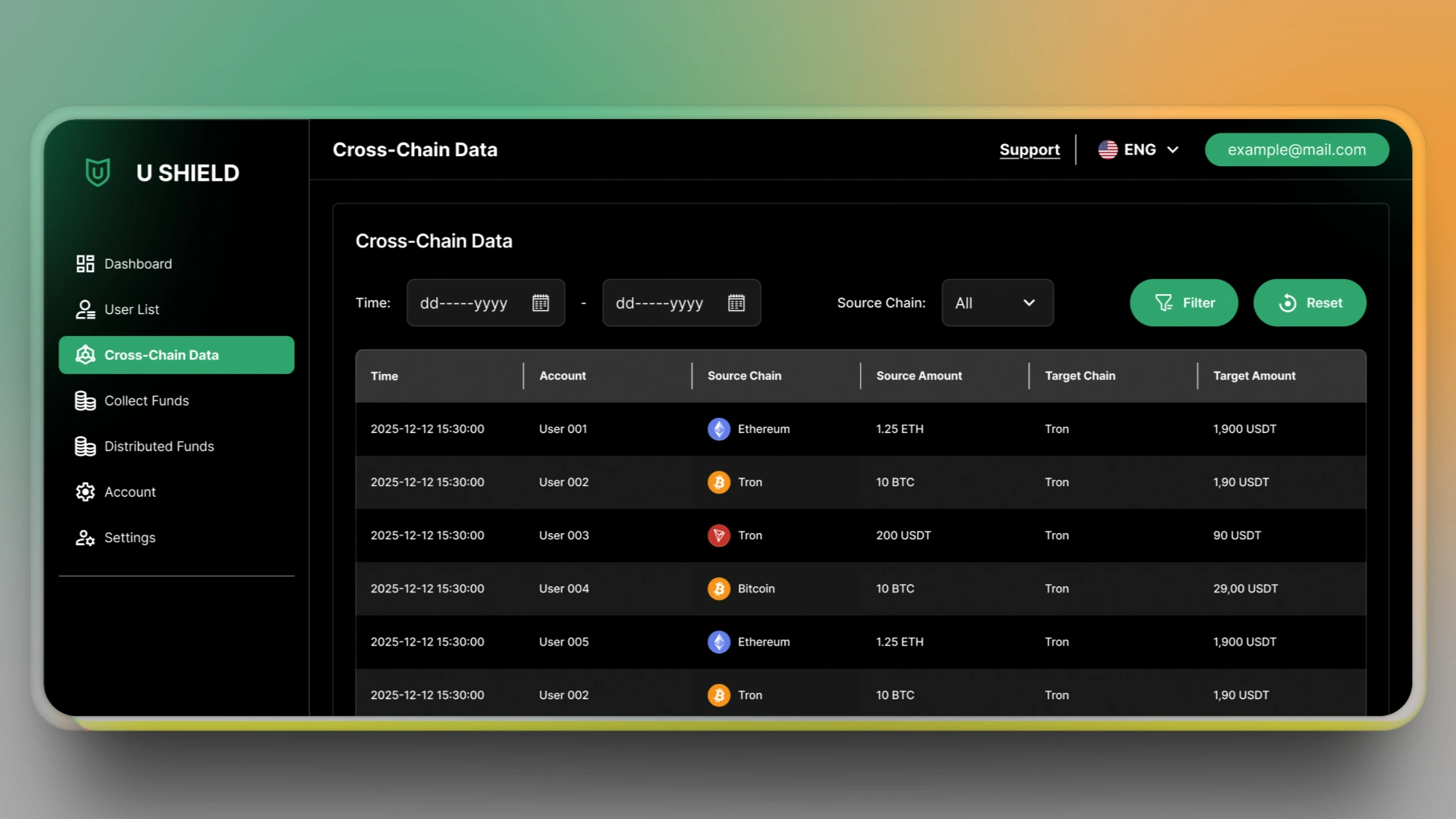1456x819 pixels.
Task: Open the example@mail.com account menu
Action: [x=1296, y=150]
